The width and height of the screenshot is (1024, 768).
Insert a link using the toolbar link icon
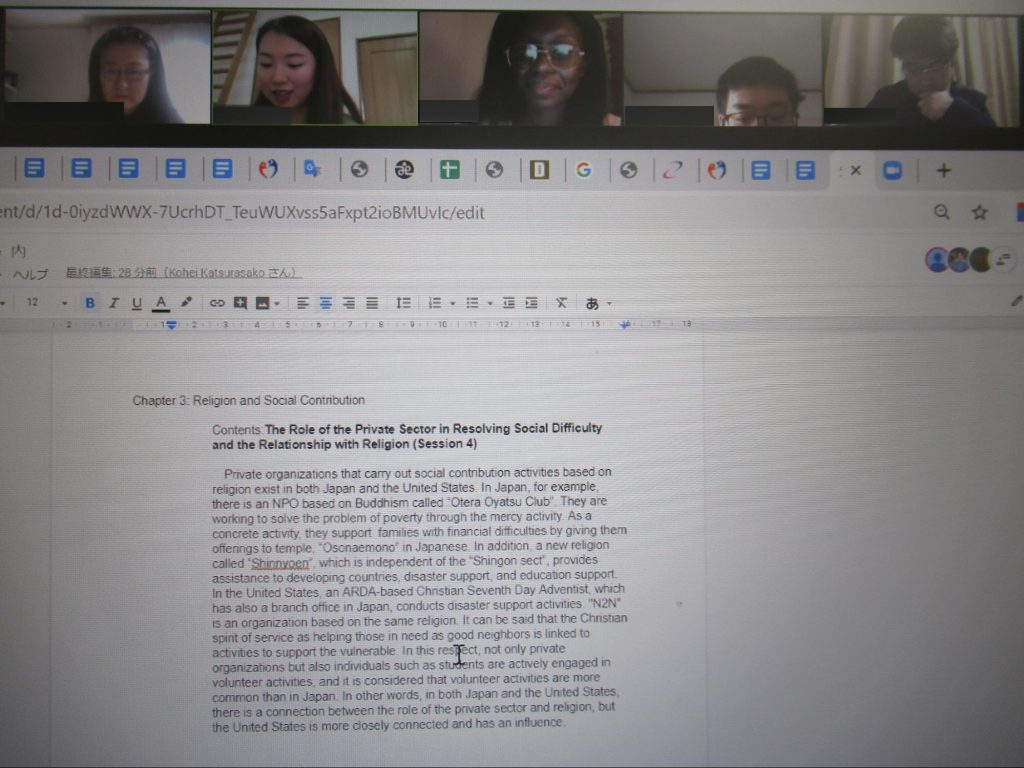216,303
